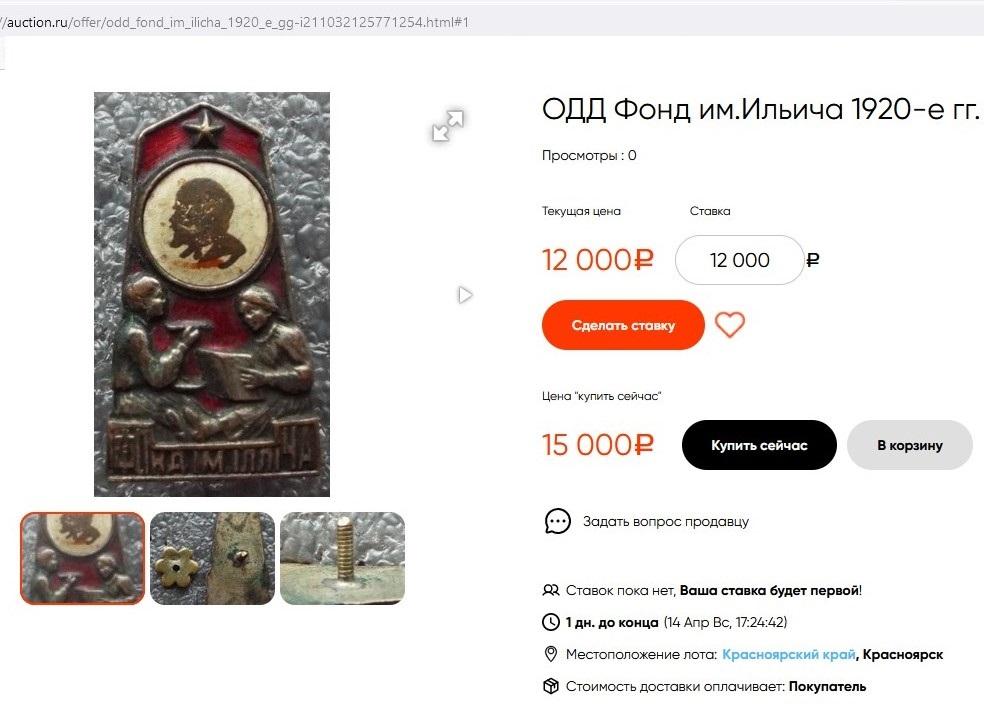Click the bidders people icon
984x708 pixels.
point(550,590)
